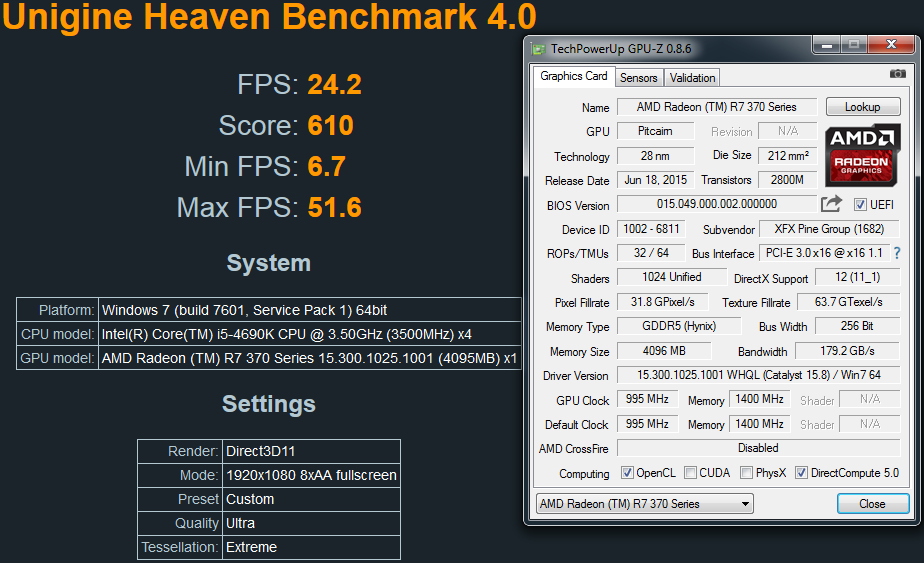Image resolution: width=924 pixels, height=563 pixels.
Task: Click the Max FPS value 51.6
Action: (x=334, y=208)
